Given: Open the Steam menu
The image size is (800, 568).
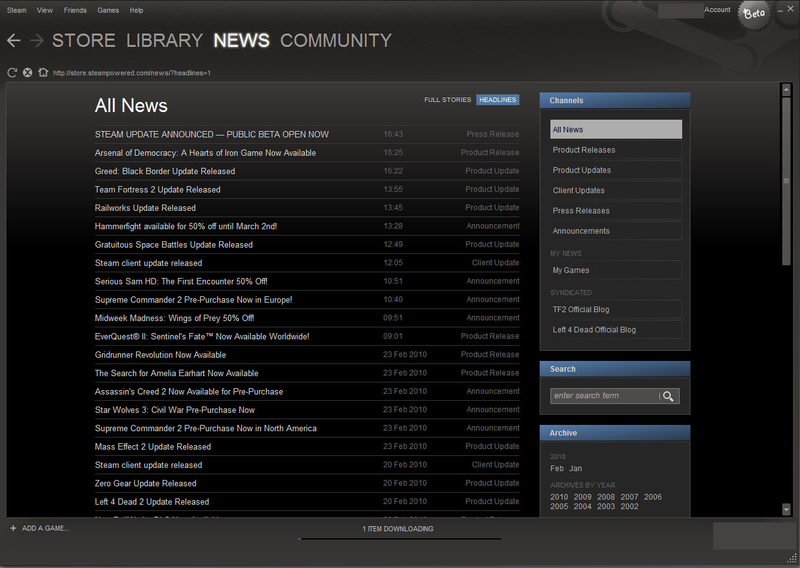Looking at the screenshot, I should pos(16,10).
